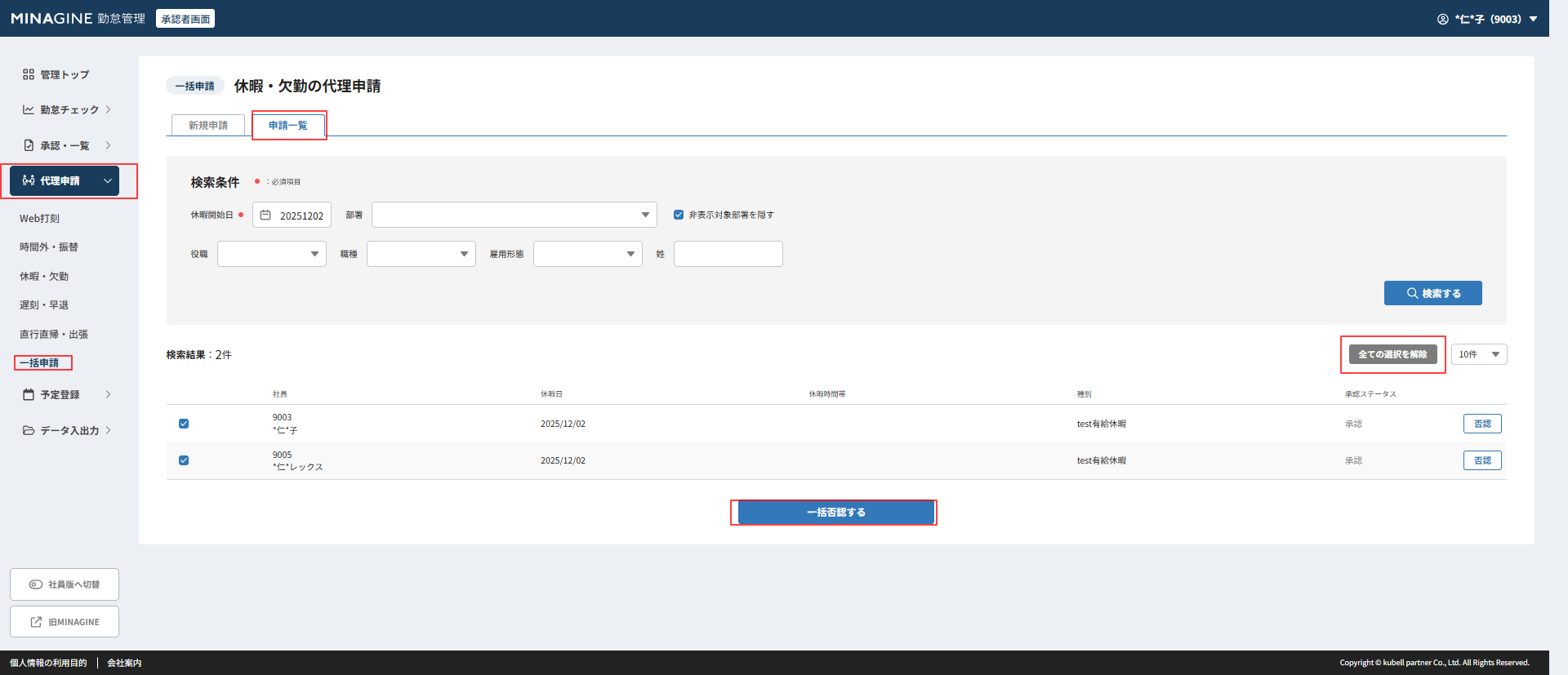The image size is (1568, 675).
Task: Open the 役職 dropdown
Action: tap(271, 254)
